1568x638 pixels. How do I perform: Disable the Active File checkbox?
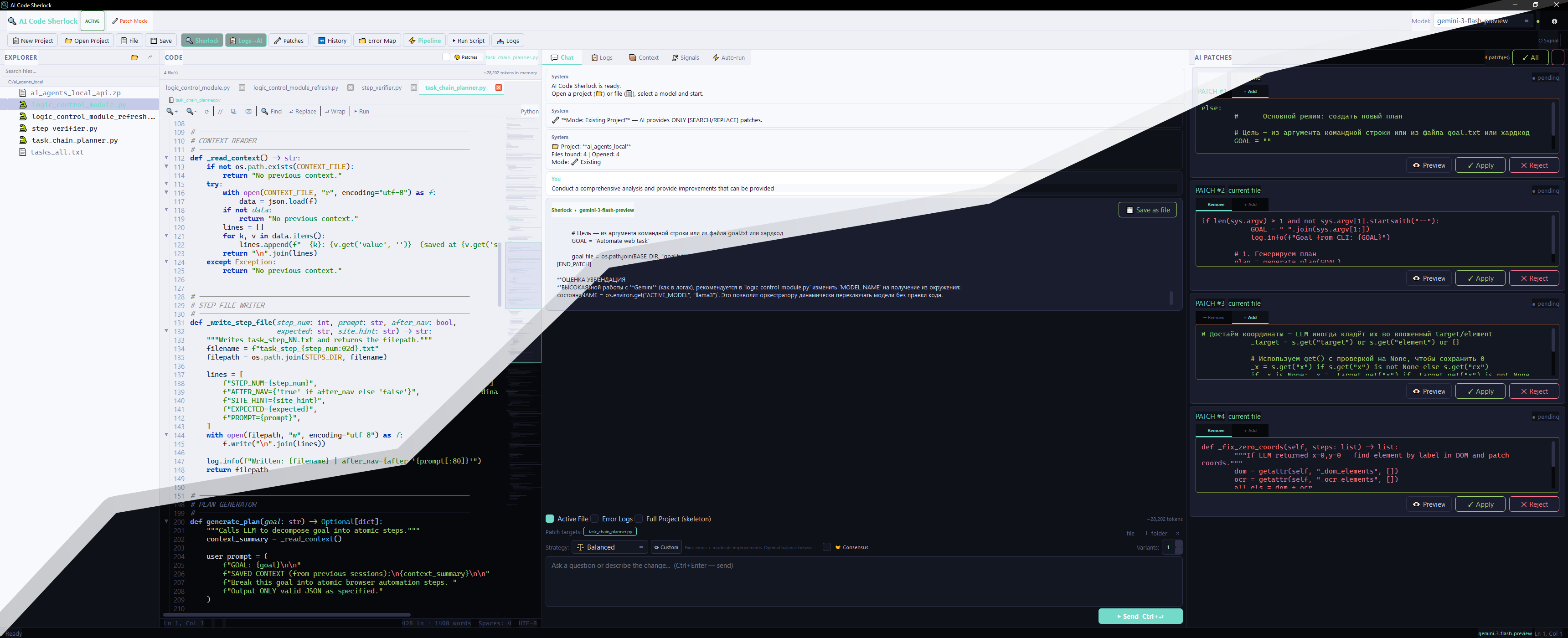(550, 519)
